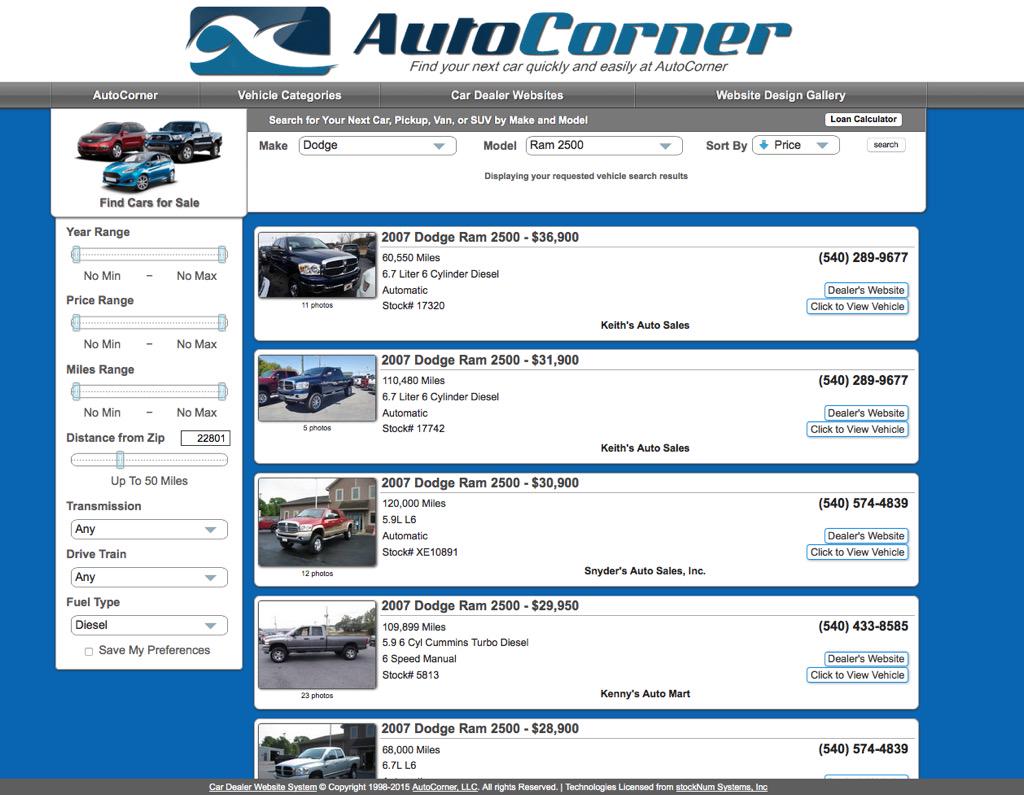
Task: Enable the Save My Preferences checkbox
Action: coord(88,650)
